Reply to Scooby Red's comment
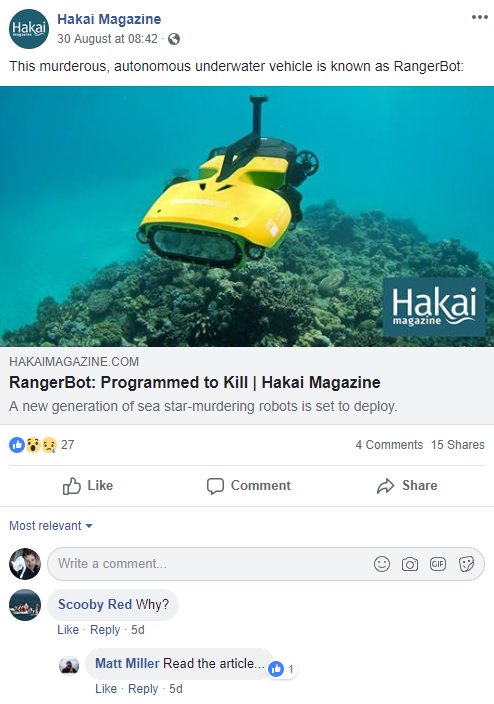 click(105, 630)
